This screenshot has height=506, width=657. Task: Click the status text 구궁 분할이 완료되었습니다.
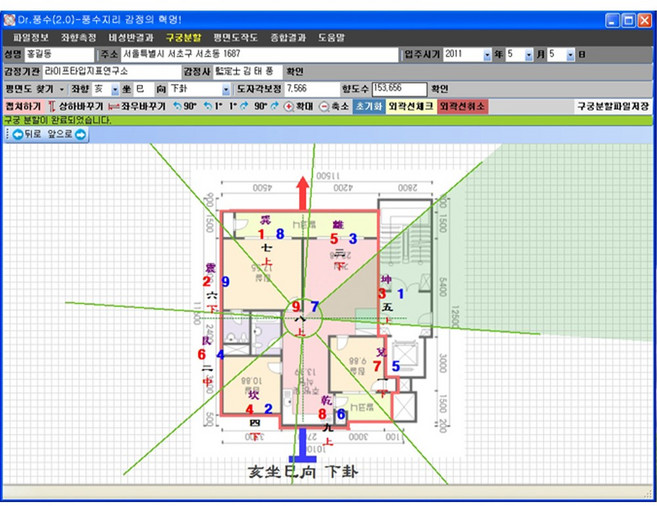coord(57,121)
